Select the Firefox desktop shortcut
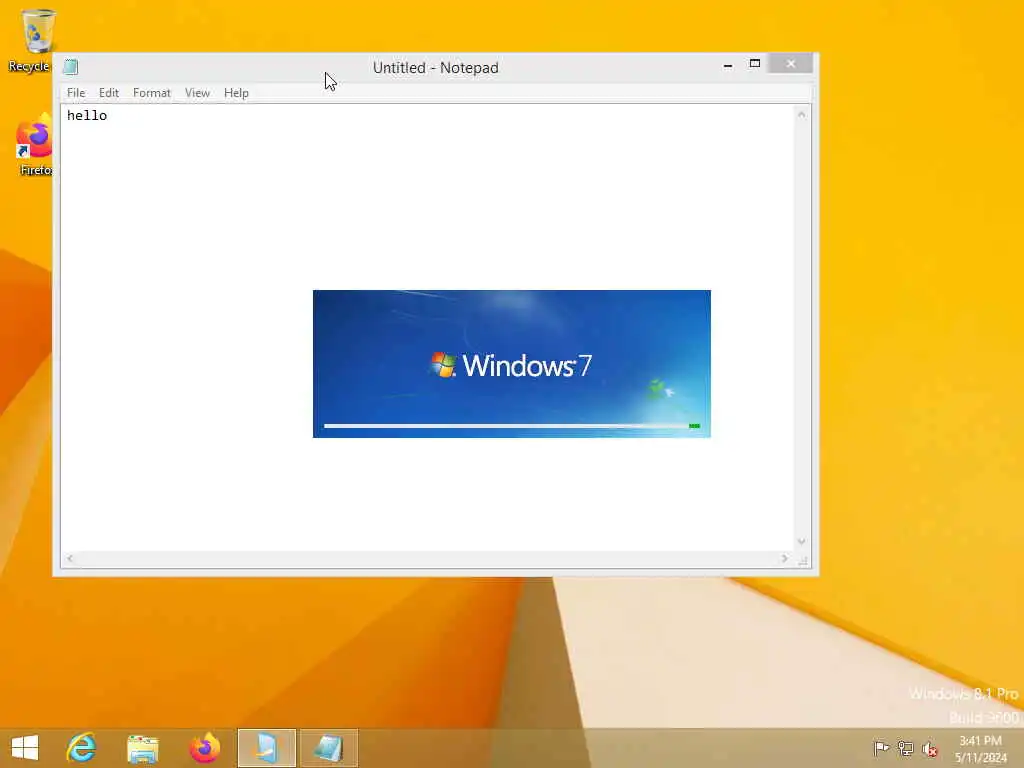Viewport: 1024px width, 768px height. tap(34, 145)
